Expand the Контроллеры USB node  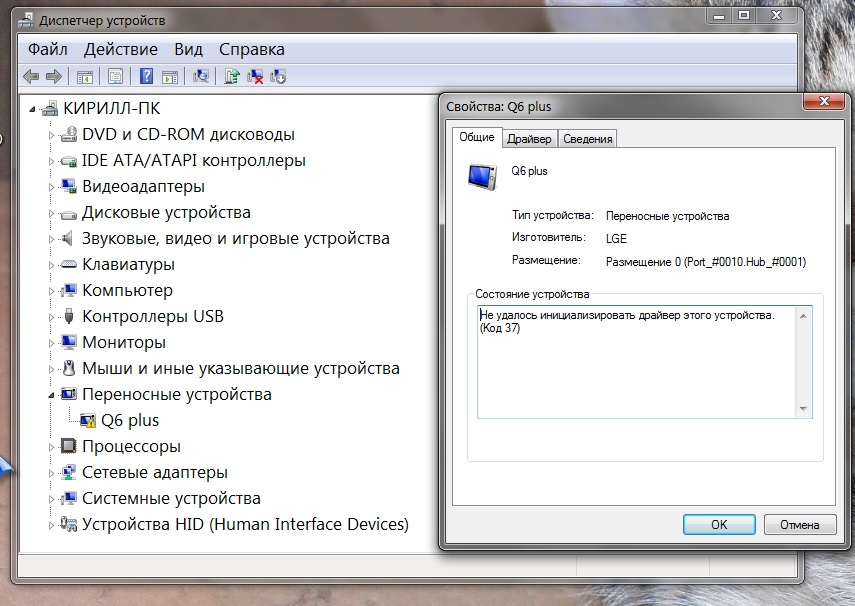coord(52,316)
